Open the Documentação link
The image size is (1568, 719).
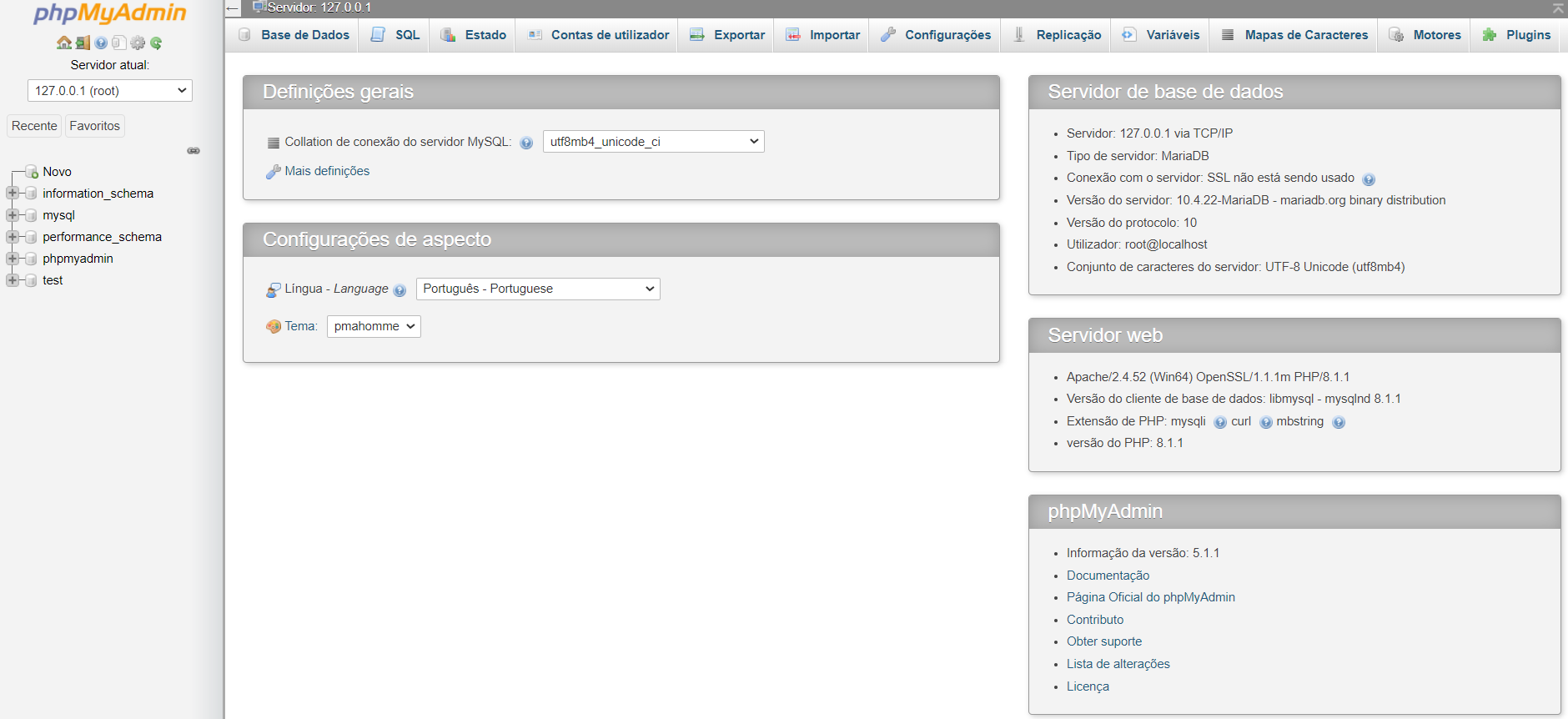tap(1108, 576)
